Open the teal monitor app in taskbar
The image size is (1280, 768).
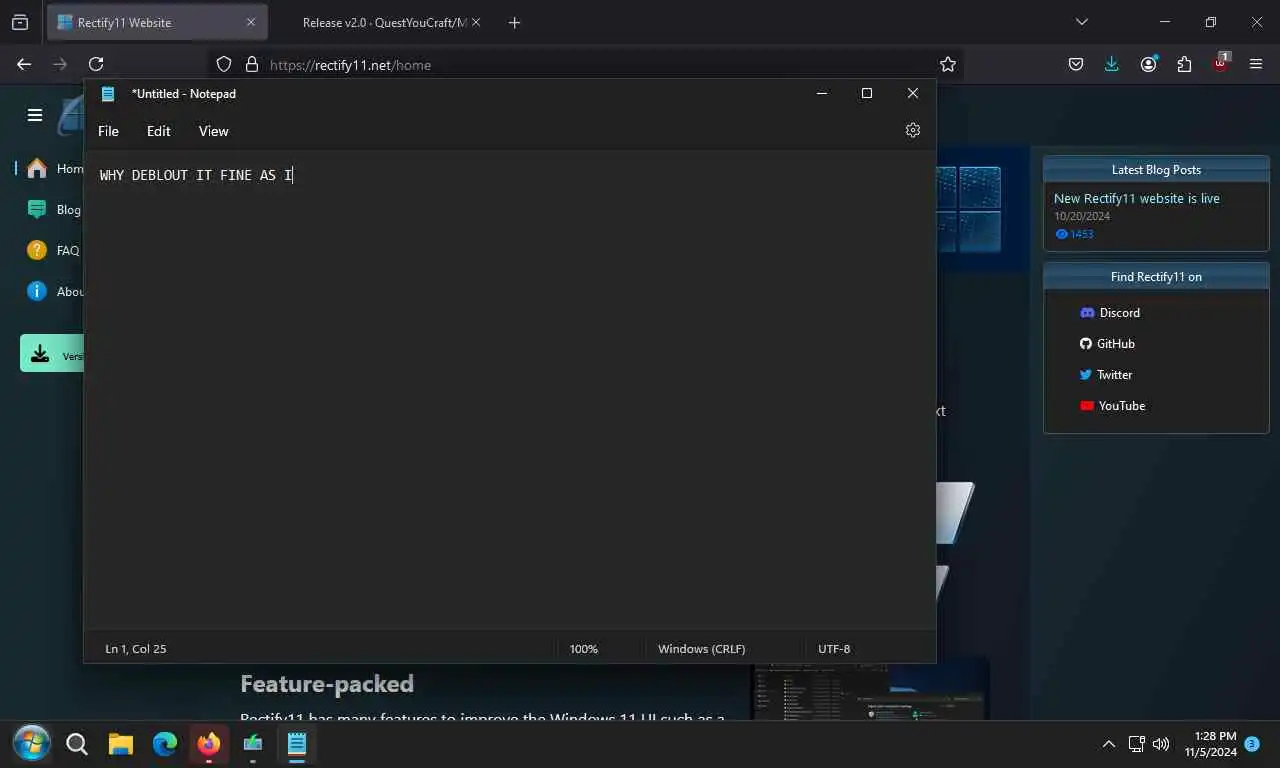pos(253,743)
